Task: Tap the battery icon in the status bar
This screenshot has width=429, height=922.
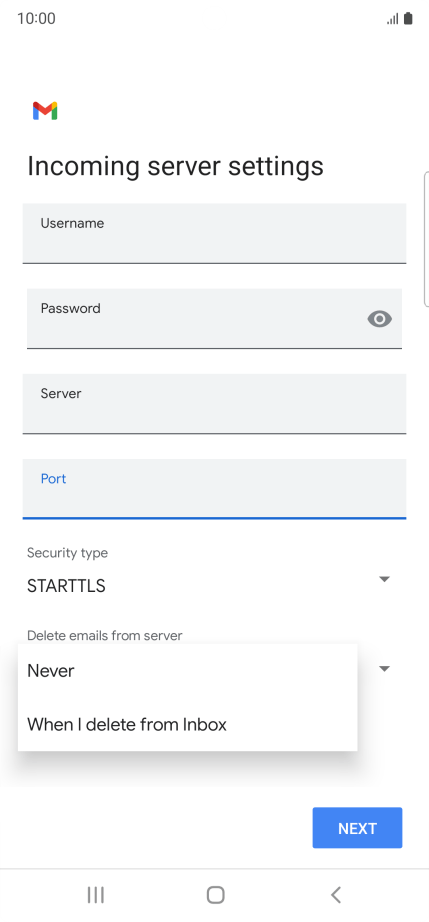Action: tap(408, 19)
